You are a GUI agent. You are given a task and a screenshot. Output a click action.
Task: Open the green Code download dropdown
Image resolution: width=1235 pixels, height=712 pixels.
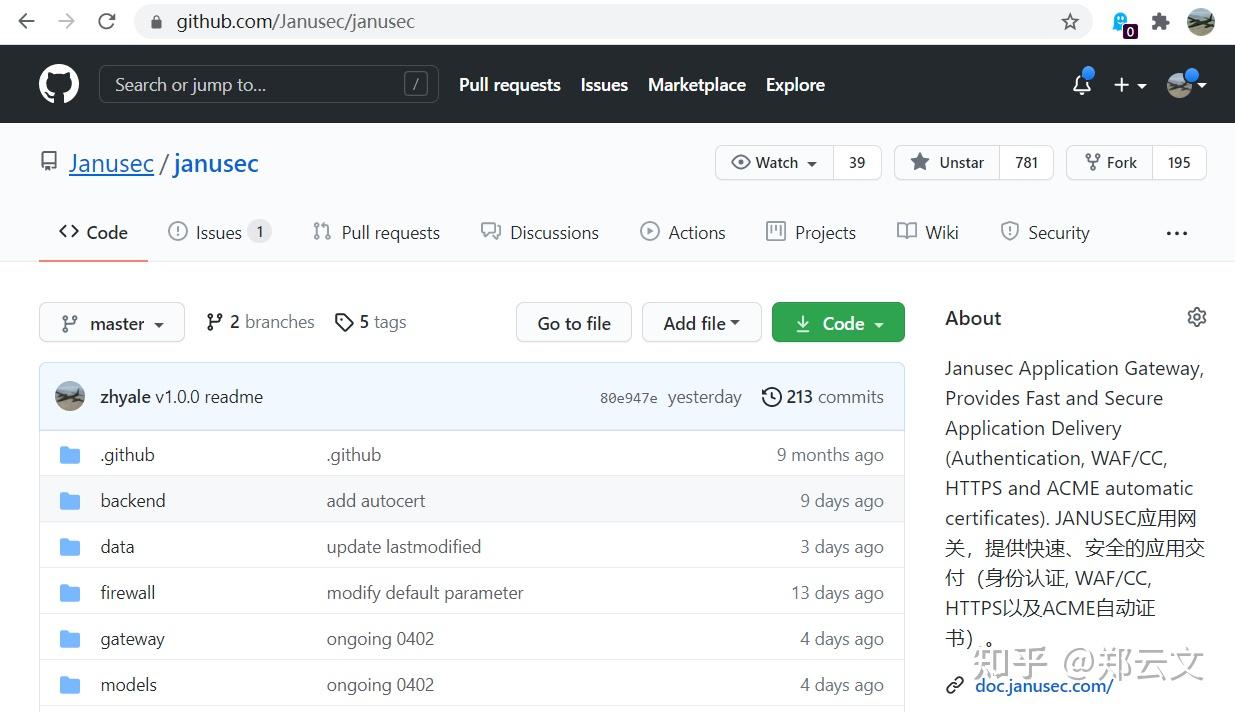(838, 323)
